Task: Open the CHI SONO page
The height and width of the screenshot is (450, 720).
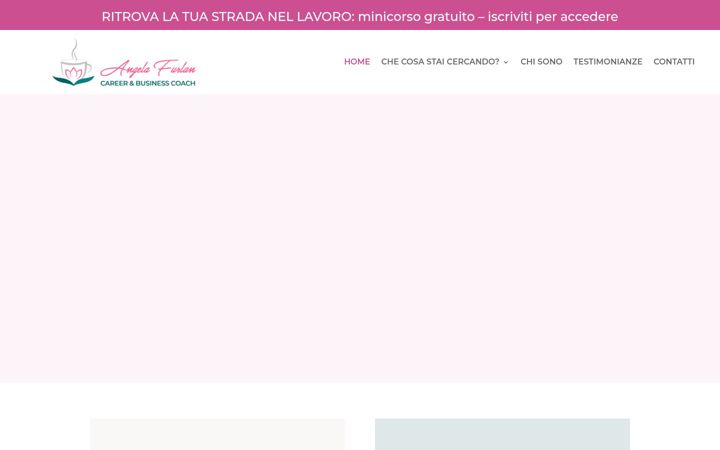Action: 541,62
